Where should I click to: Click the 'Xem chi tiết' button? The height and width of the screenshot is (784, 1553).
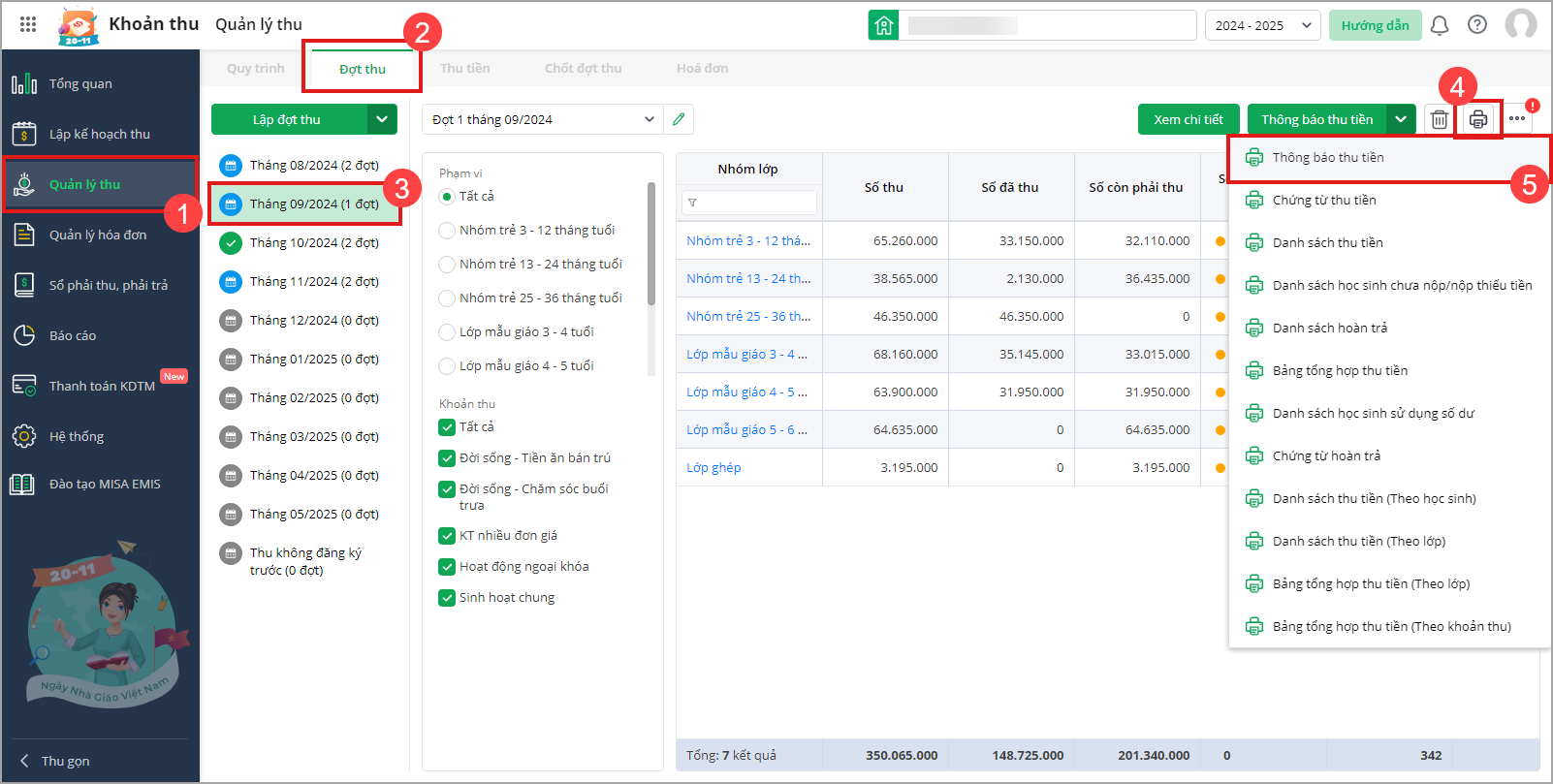(x=1188, y=119)
